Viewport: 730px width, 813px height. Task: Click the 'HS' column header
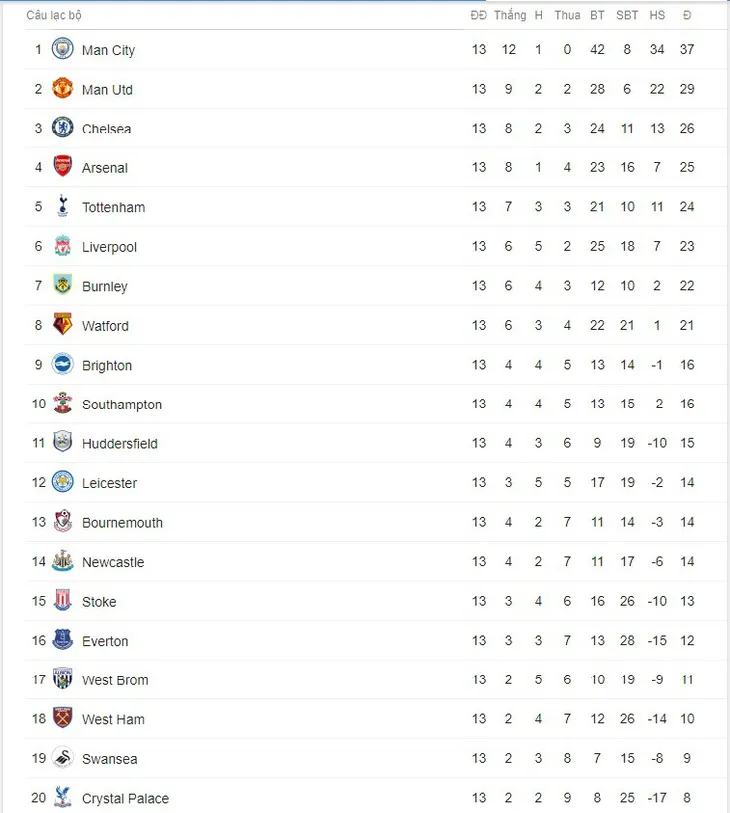(x=657, y=15)
